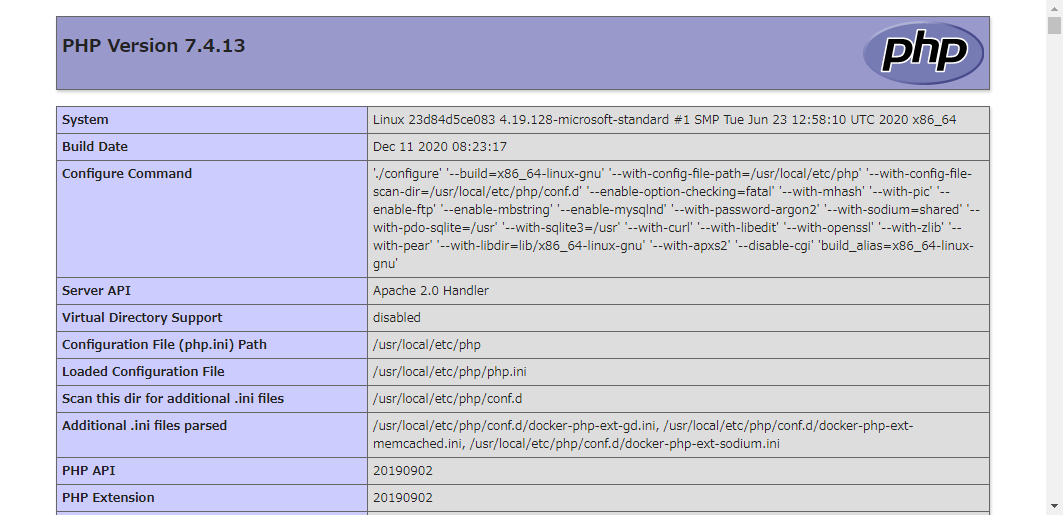The width and height of the screenshot is (1063, 515).
Task: Click the Dec 11 2020 build date value
Action: [440, 147]
